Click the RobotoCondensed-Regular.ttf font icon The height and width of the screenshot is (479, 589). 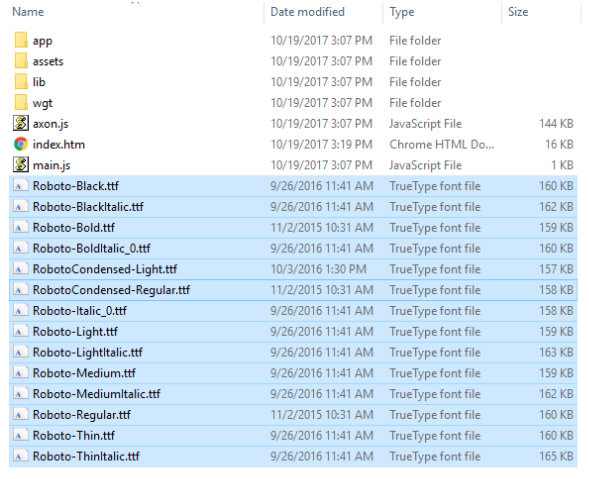pyautogui.click(x=21, y=290)
